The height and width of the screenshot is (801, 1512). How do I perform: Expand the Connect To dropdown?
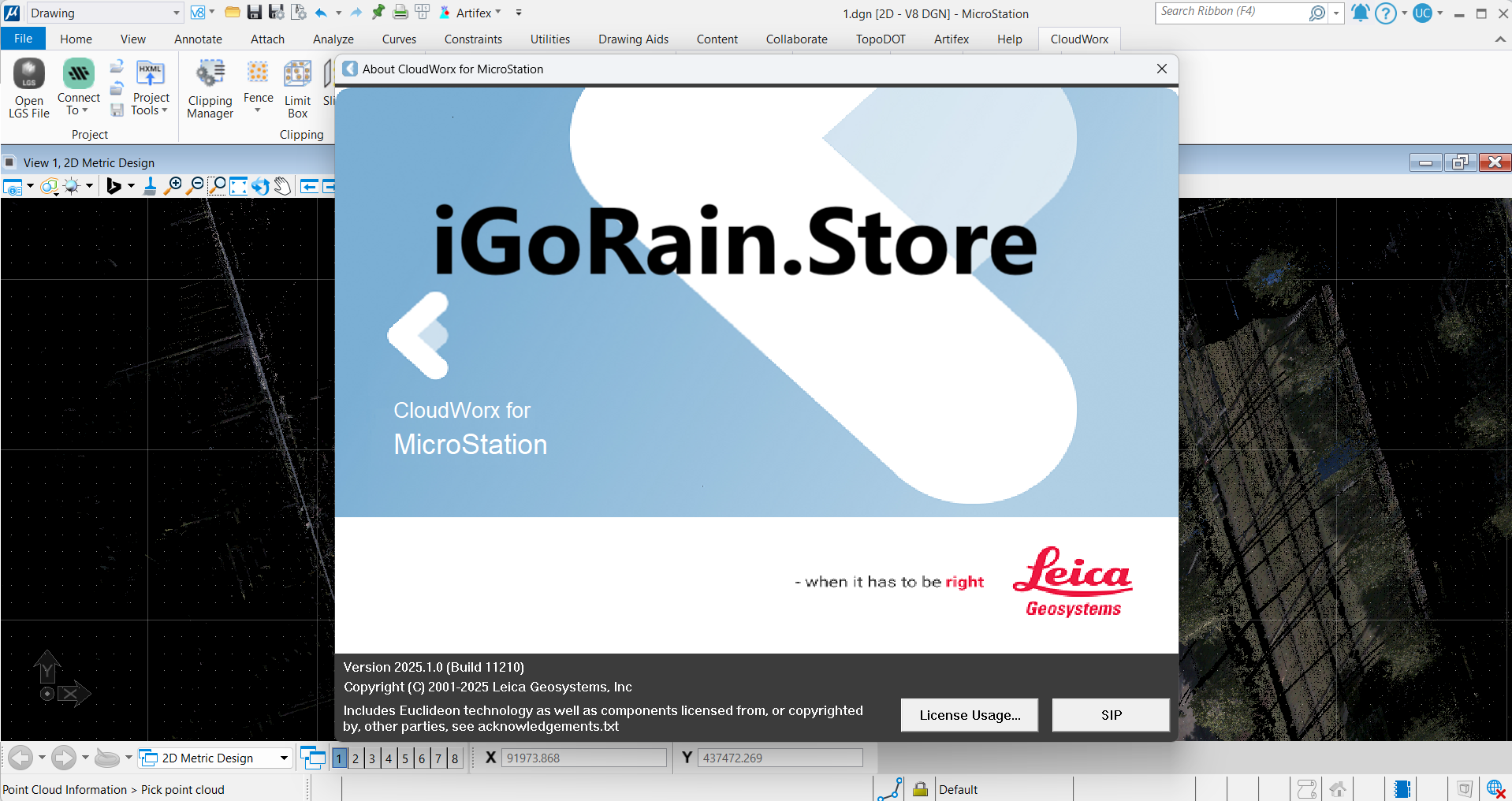tap(78, 104)
